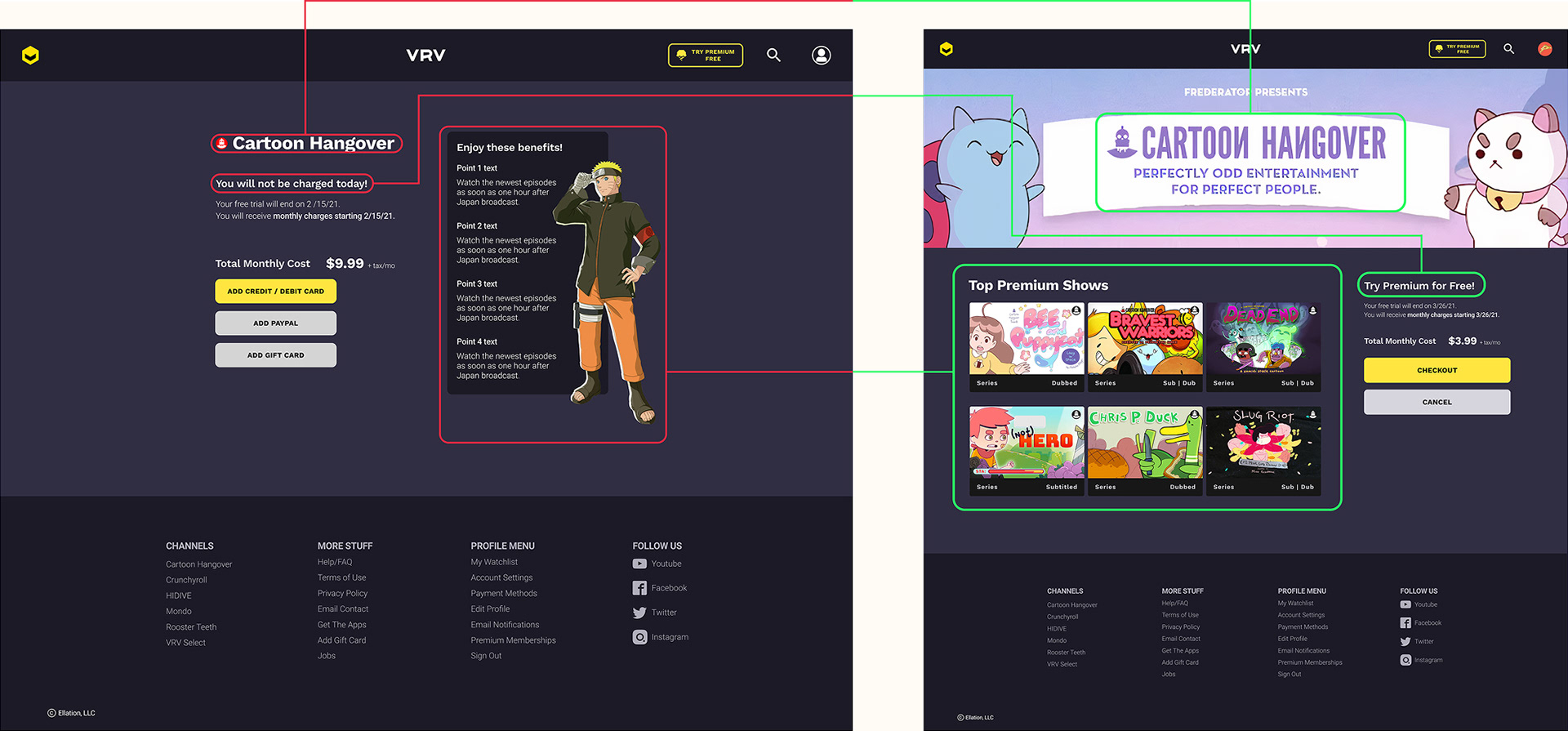Click the Twitter icon in right mockup footer
The width and height of the screenshot is (1568, 731).
click(1405, 642)
